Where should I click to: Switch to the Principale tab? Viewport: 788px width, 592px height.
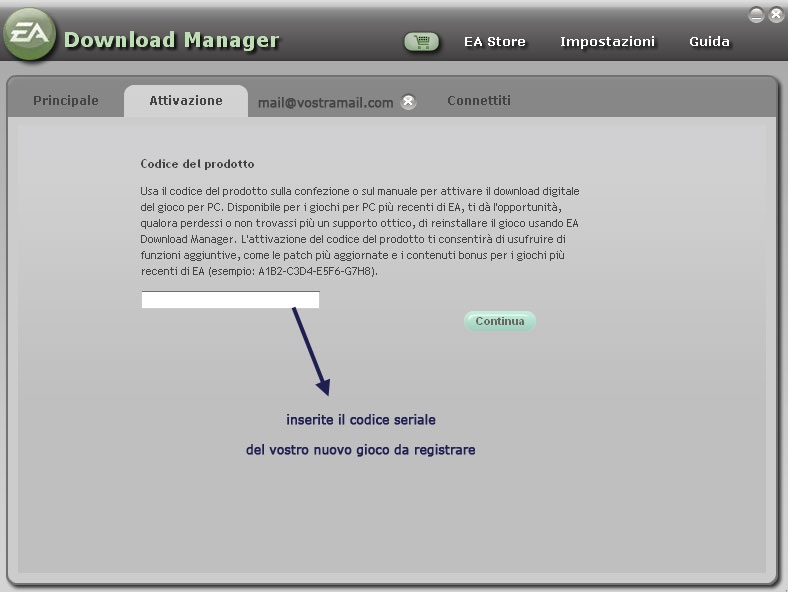coord(66,101)
